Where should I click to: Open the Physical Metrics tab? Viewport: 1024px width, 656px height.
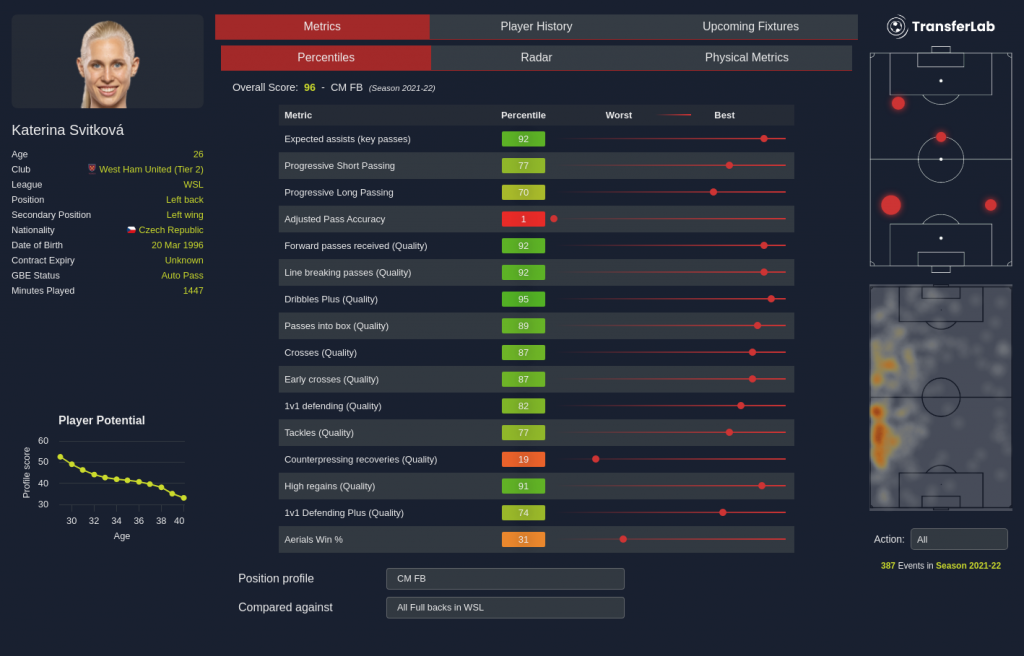[x=746, y=58]
